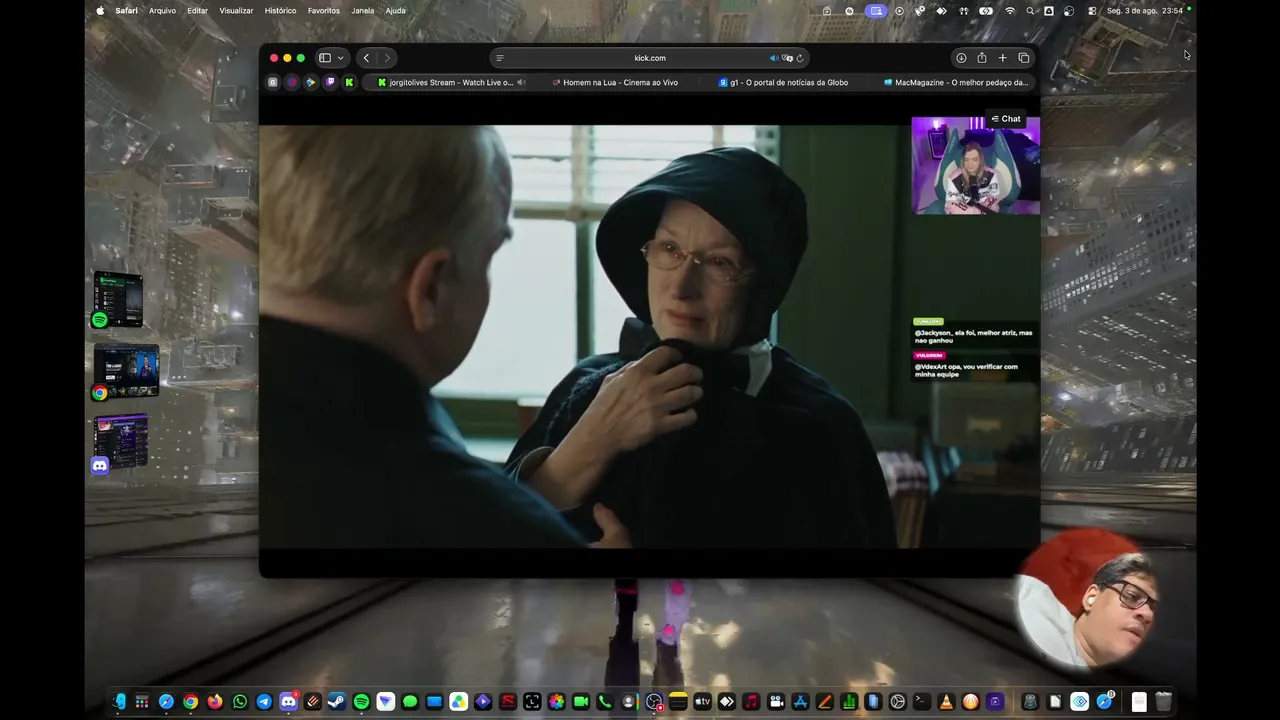Open the Trash in the Dock
The image size is (1280, 720).
1163,702
